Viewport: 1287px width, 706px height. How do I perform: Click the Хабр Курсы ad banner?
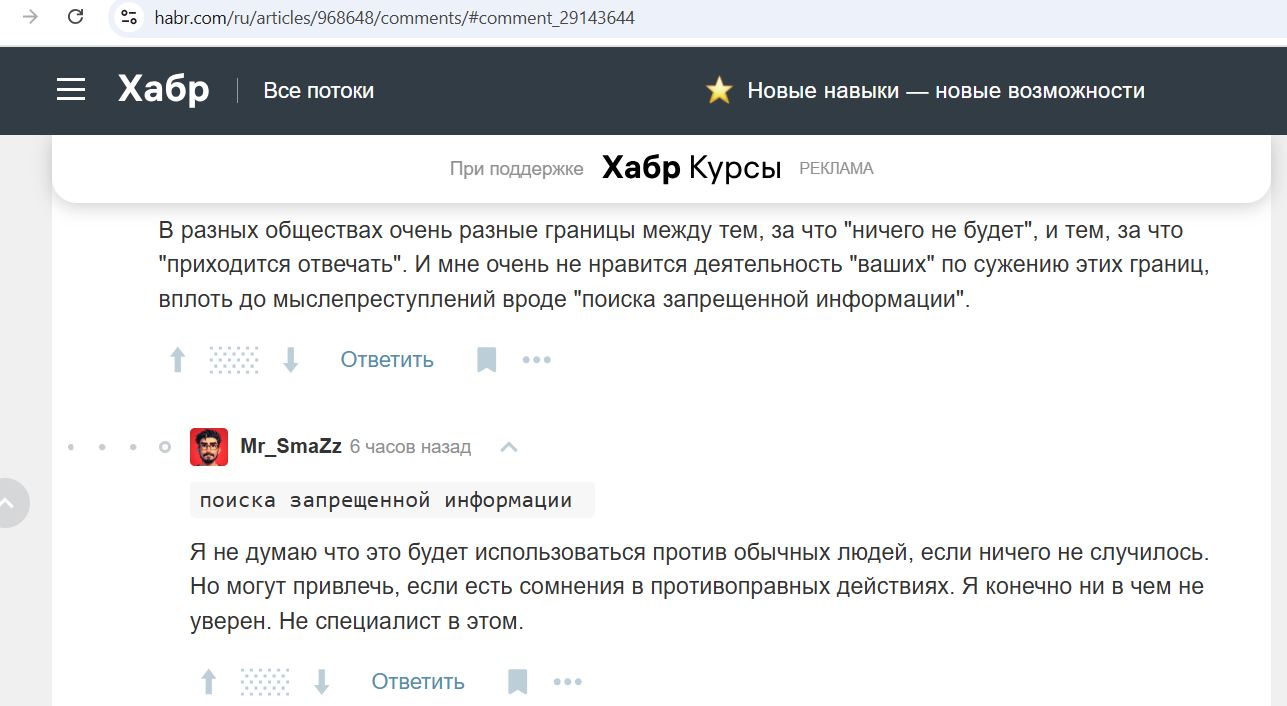coord(691,168)
